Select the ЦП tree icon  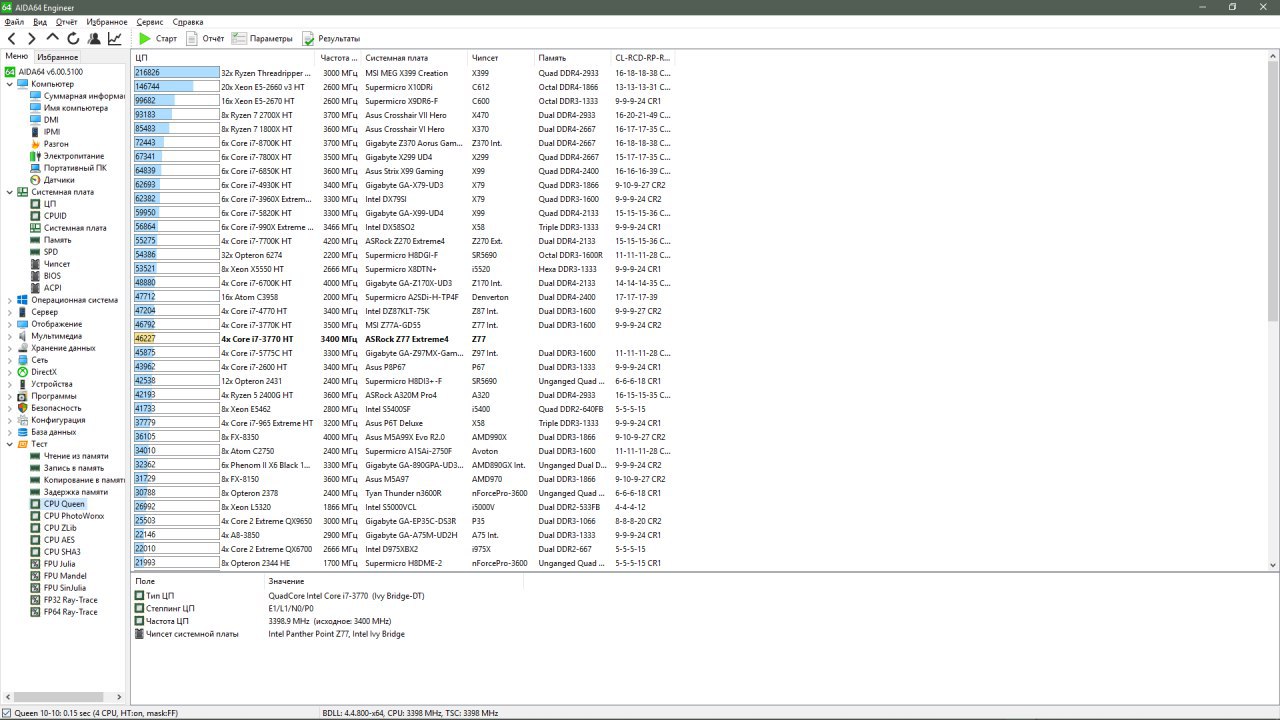35,204
